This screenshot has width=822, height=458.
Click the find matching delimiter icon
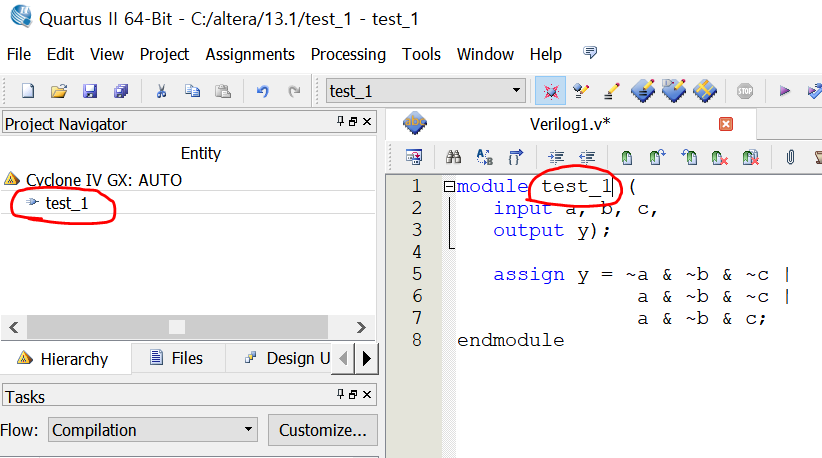[516, 157]
